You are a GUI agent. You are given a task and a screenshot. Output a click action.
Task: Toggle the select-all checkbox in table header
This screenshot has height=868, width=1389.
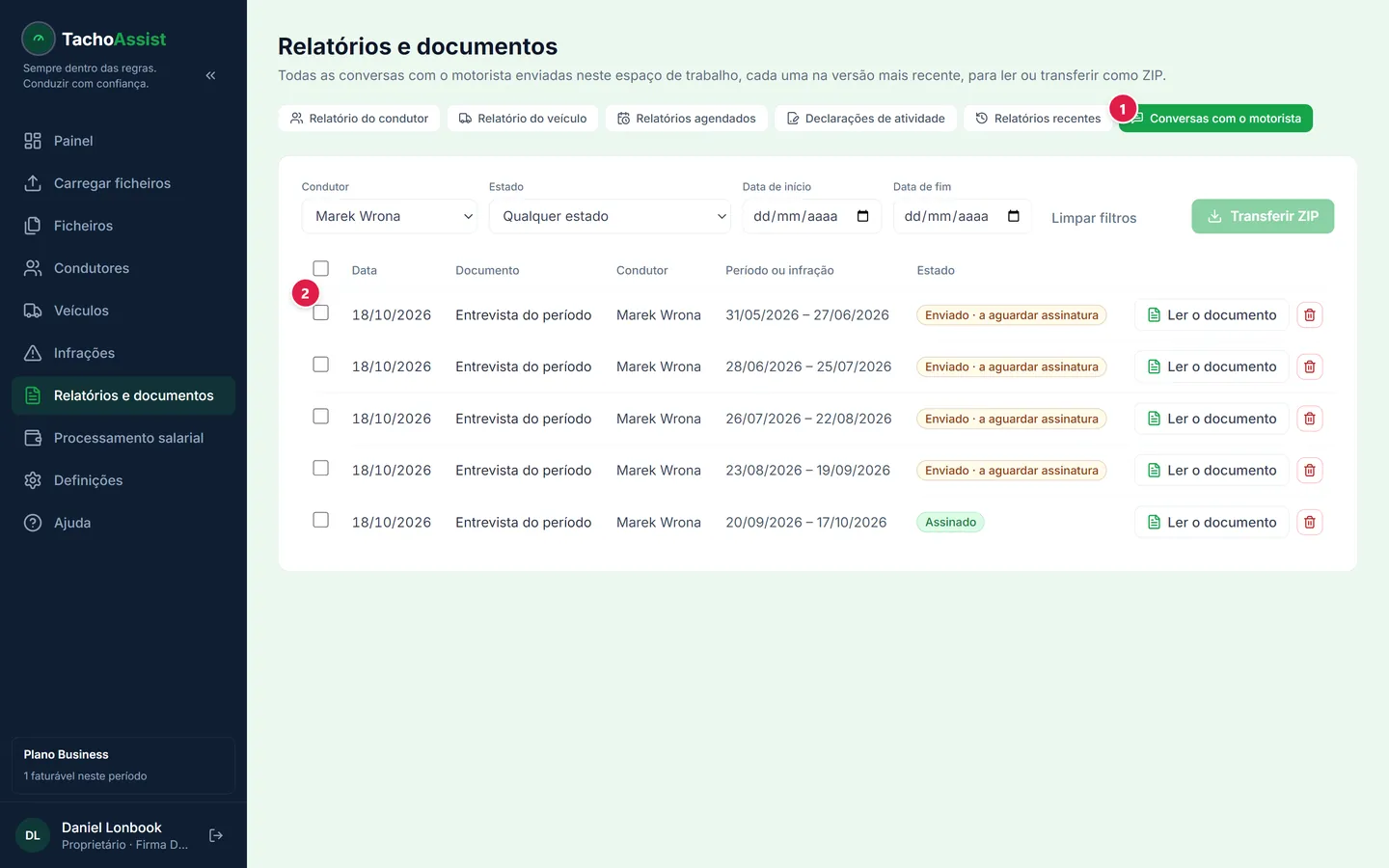click(321, 268)
